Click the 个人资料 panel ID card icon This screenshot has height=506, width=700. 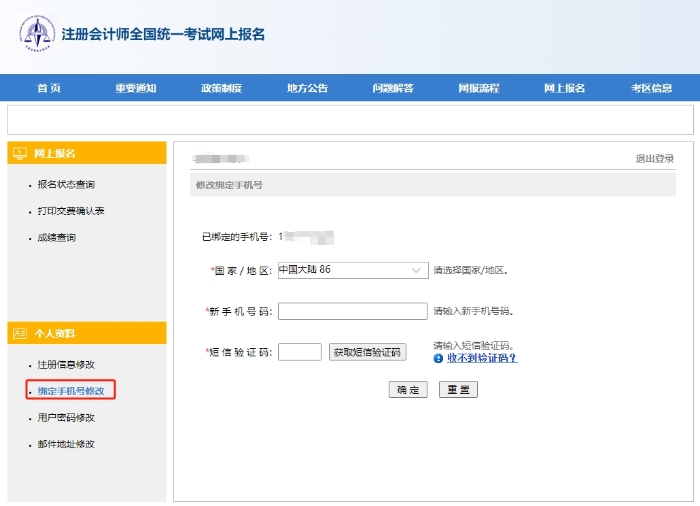pos(20,333)
